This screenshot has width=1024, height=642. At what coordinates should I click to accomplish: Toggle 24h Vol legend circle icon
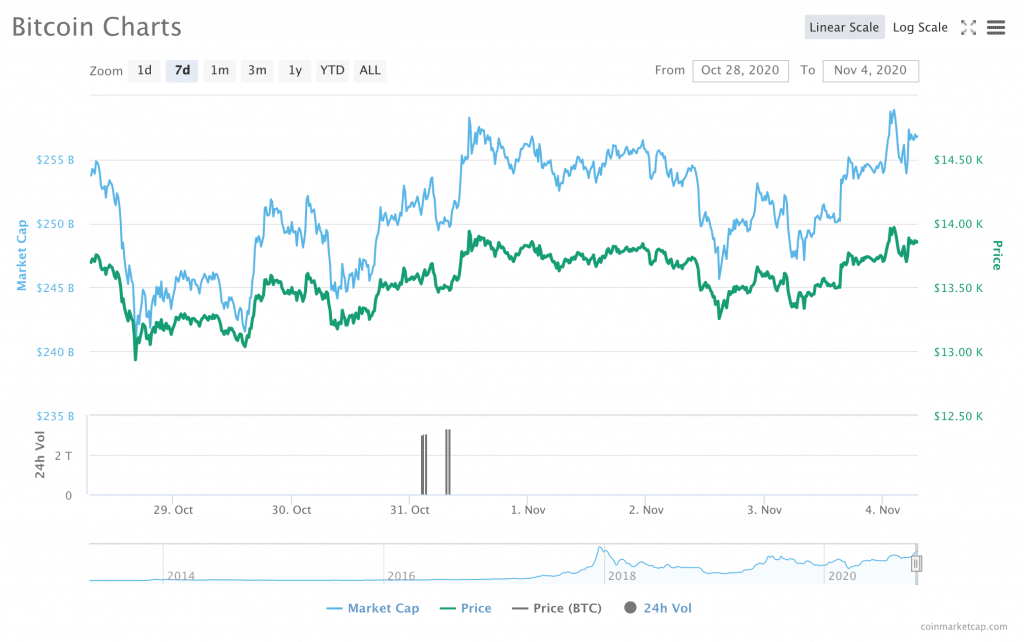tap(631, 608)
